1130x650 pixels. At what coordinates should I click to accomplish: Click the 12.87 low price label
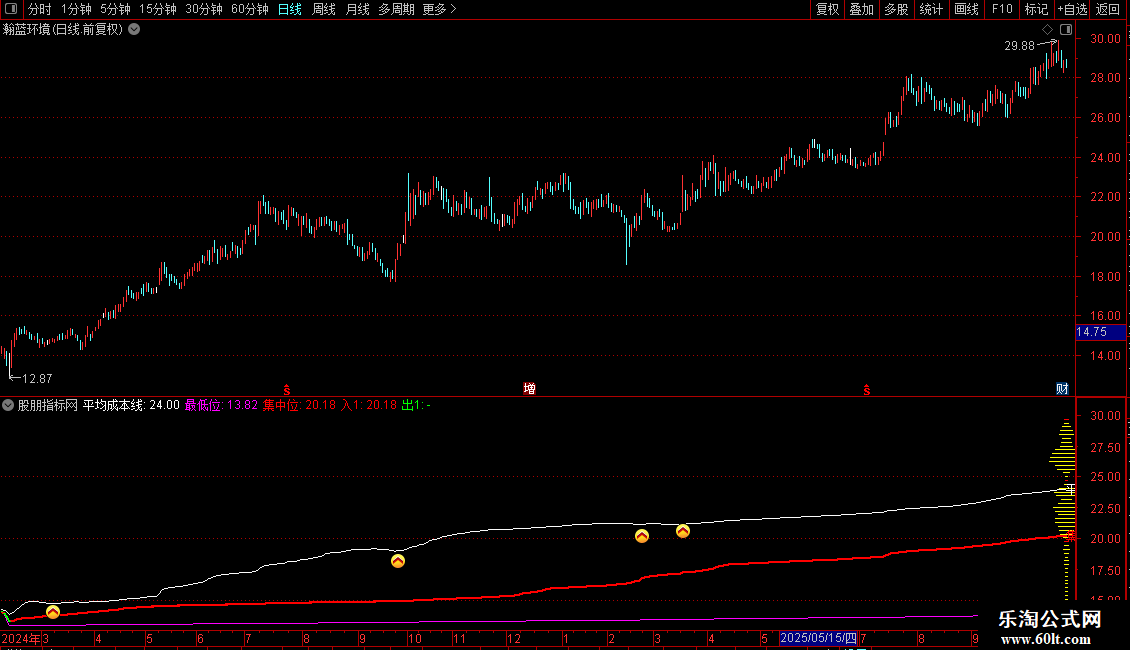click(x=37, y=379)
